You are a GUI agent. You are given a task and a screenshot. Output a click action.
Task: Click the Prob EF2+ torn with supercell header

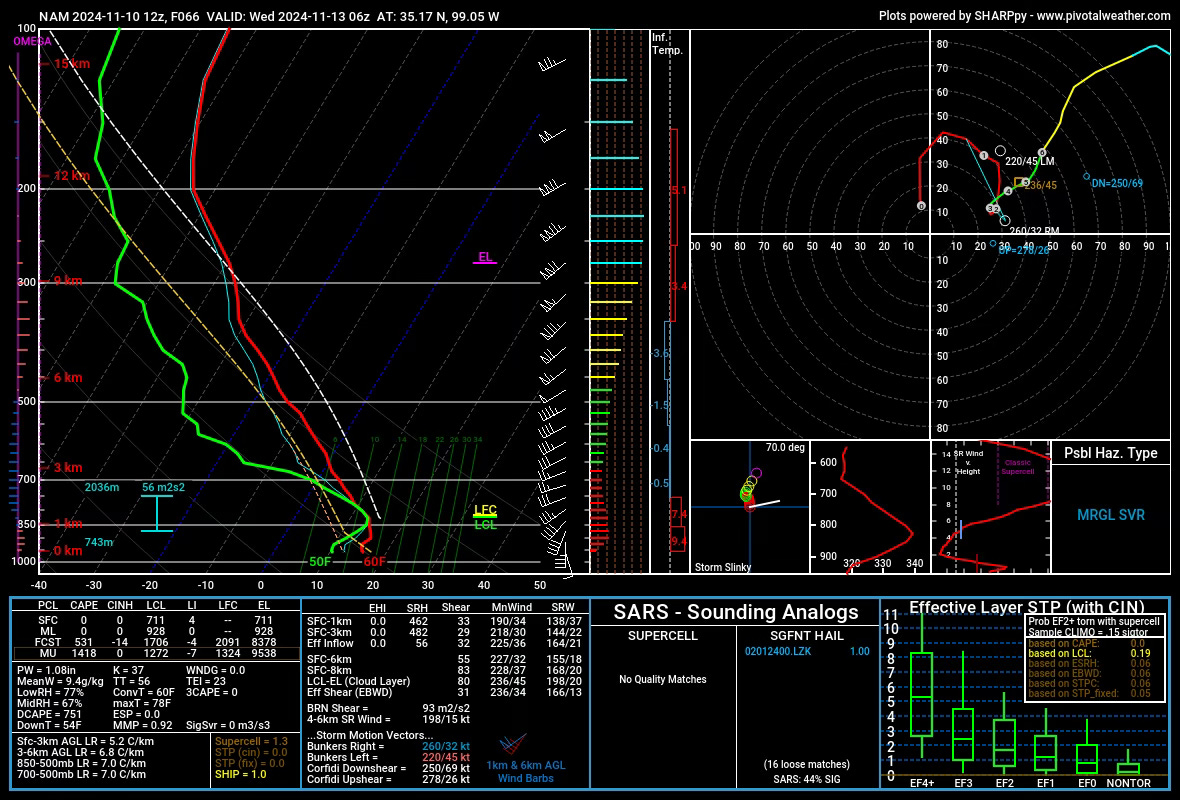click(x=1094, y=622)
